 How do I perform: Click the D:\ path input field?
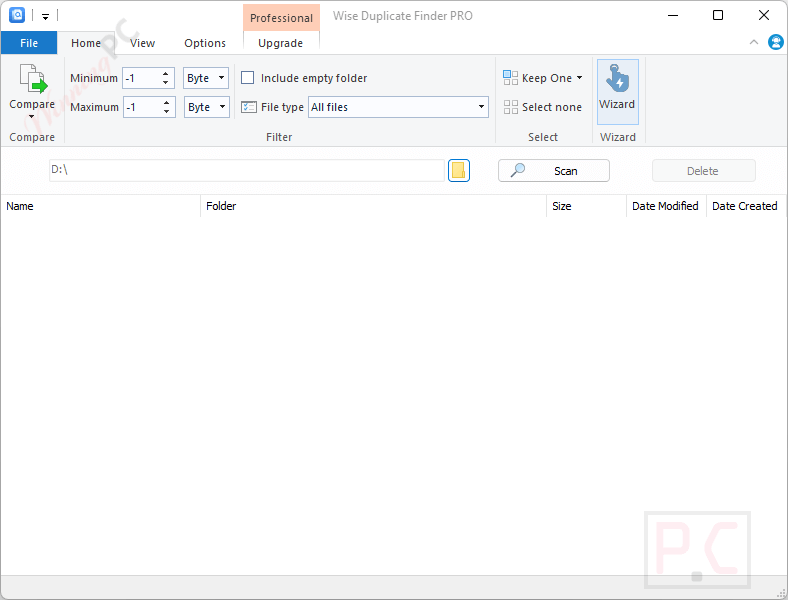[x=247, y=170]
